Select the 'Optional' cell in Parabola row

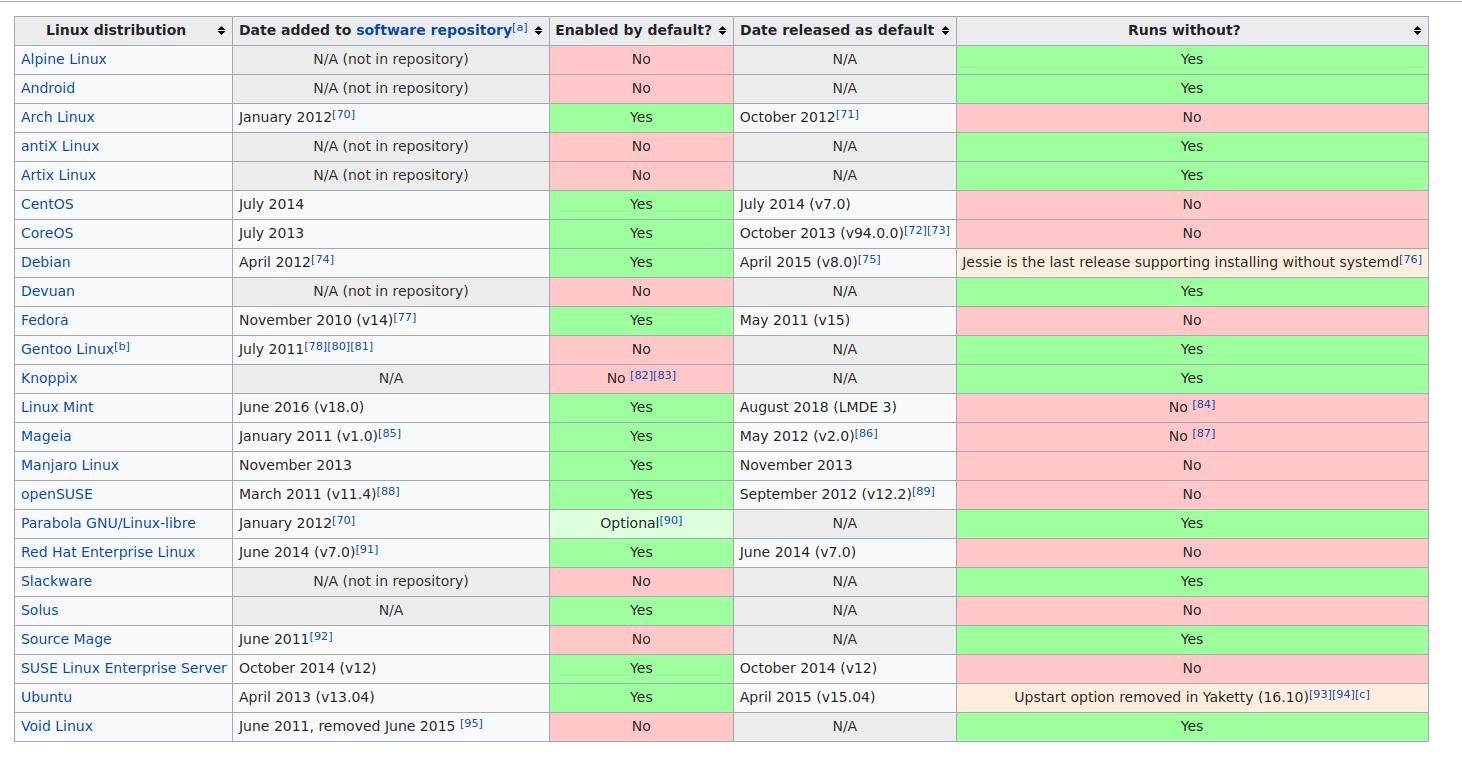pos(641,523)
